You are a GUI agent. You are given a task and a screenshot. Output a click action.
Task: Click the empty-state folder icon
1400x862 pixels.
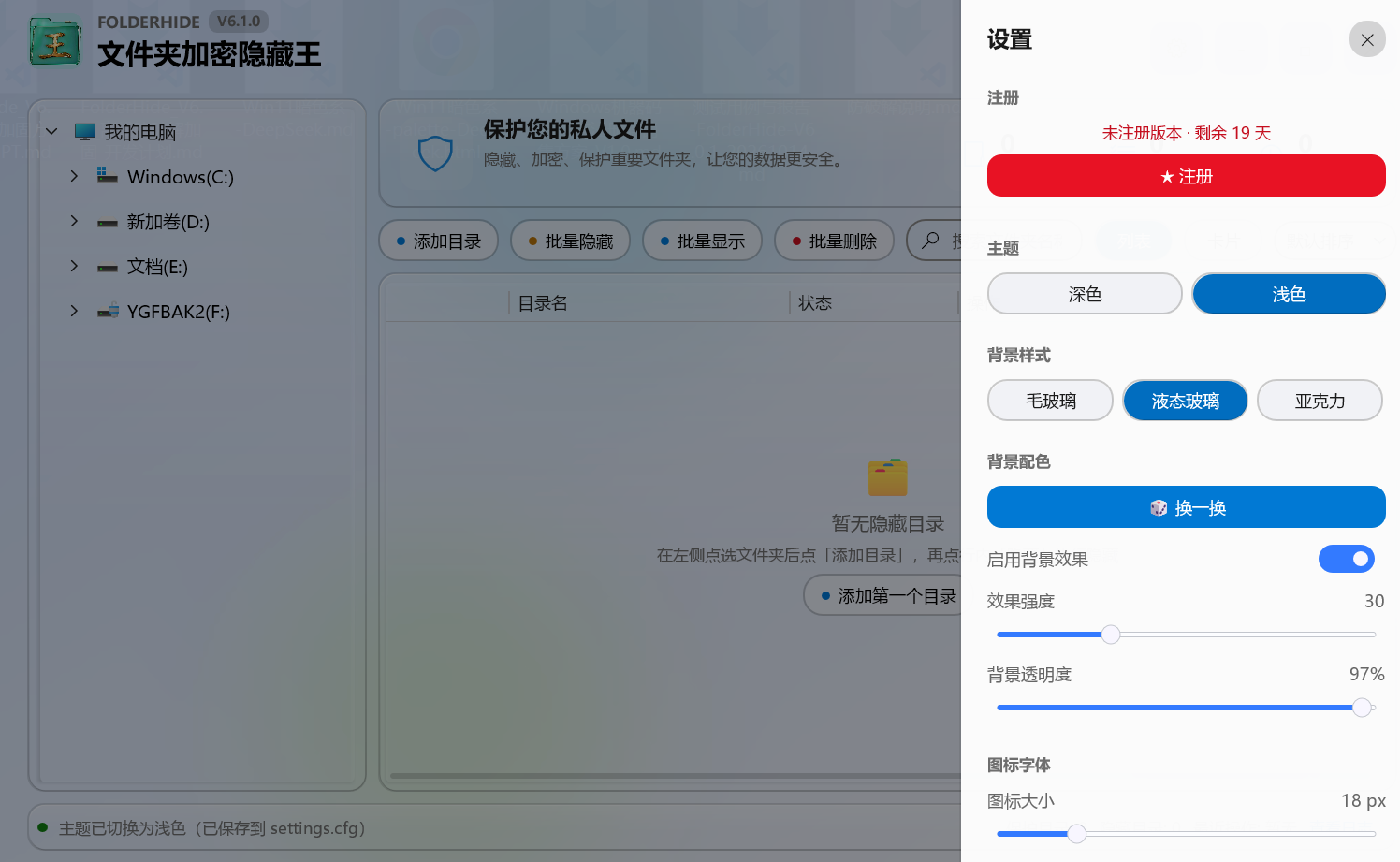coord(887,477)
